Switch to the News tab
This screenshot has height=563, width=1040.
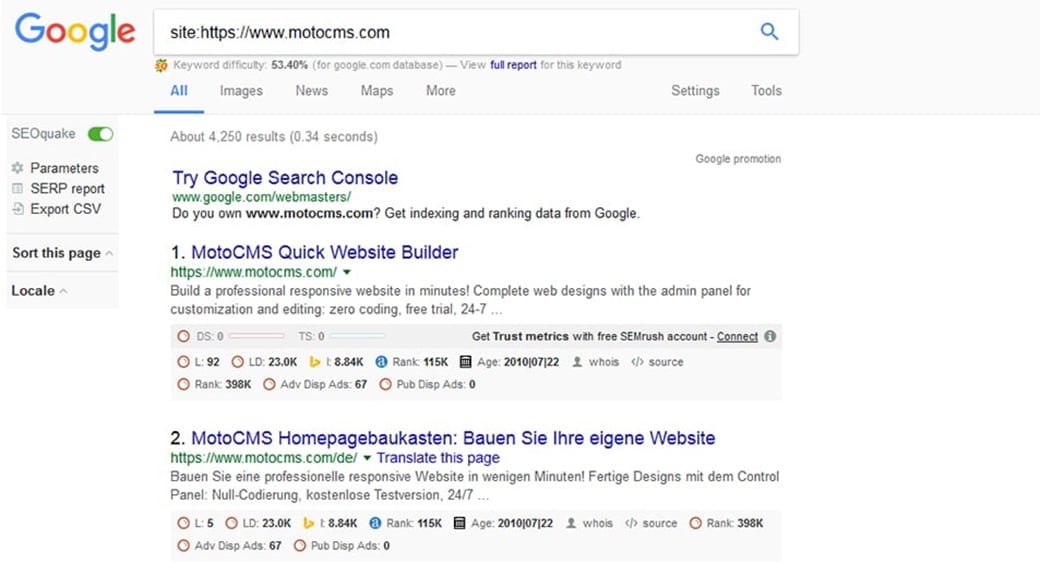click(x=311, y=90)
